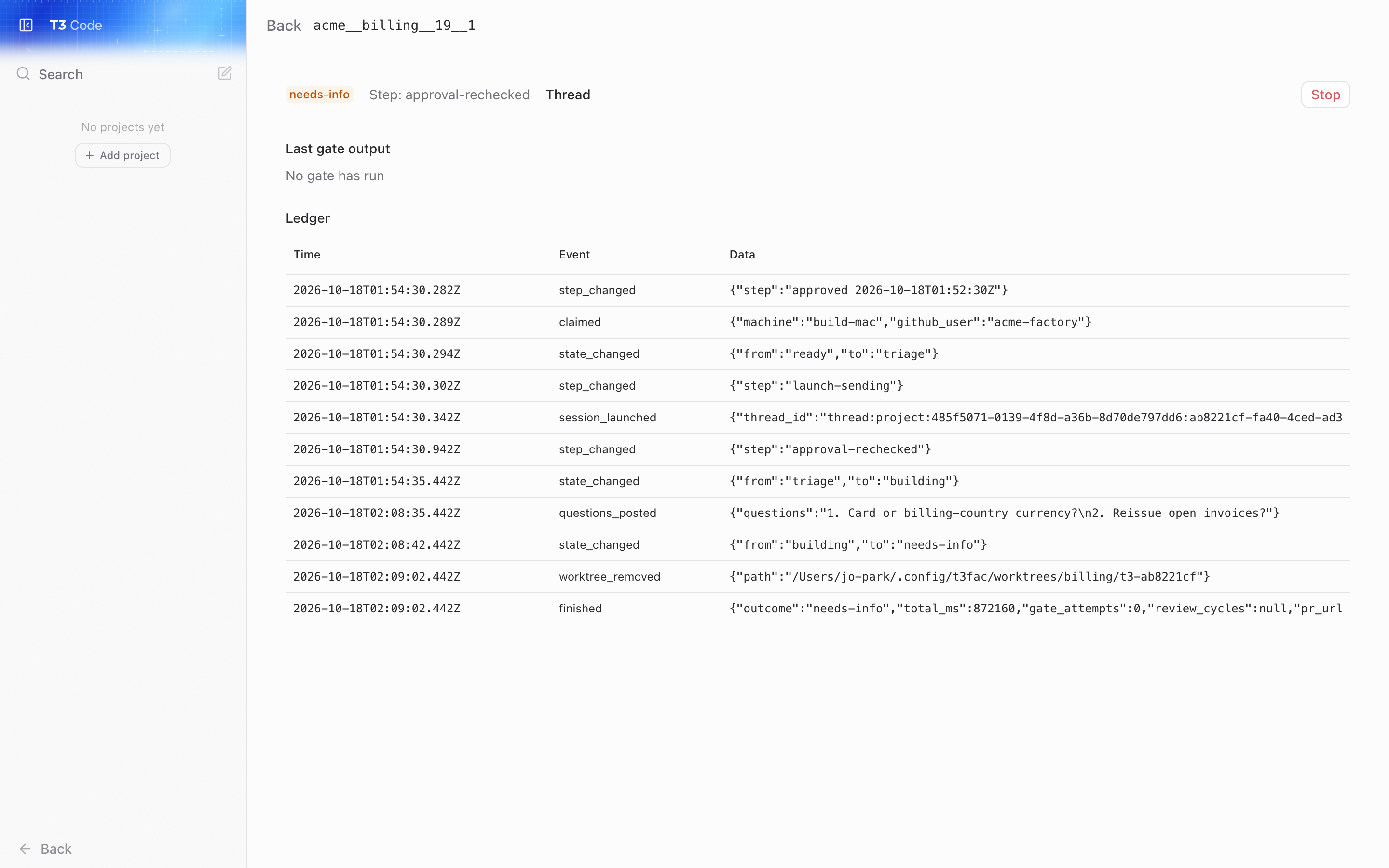The height and width of the screenshot is (868, 1389).
Task: Click the plus icon in Add project
Action: pyautogui.click(x=90, y=156)
